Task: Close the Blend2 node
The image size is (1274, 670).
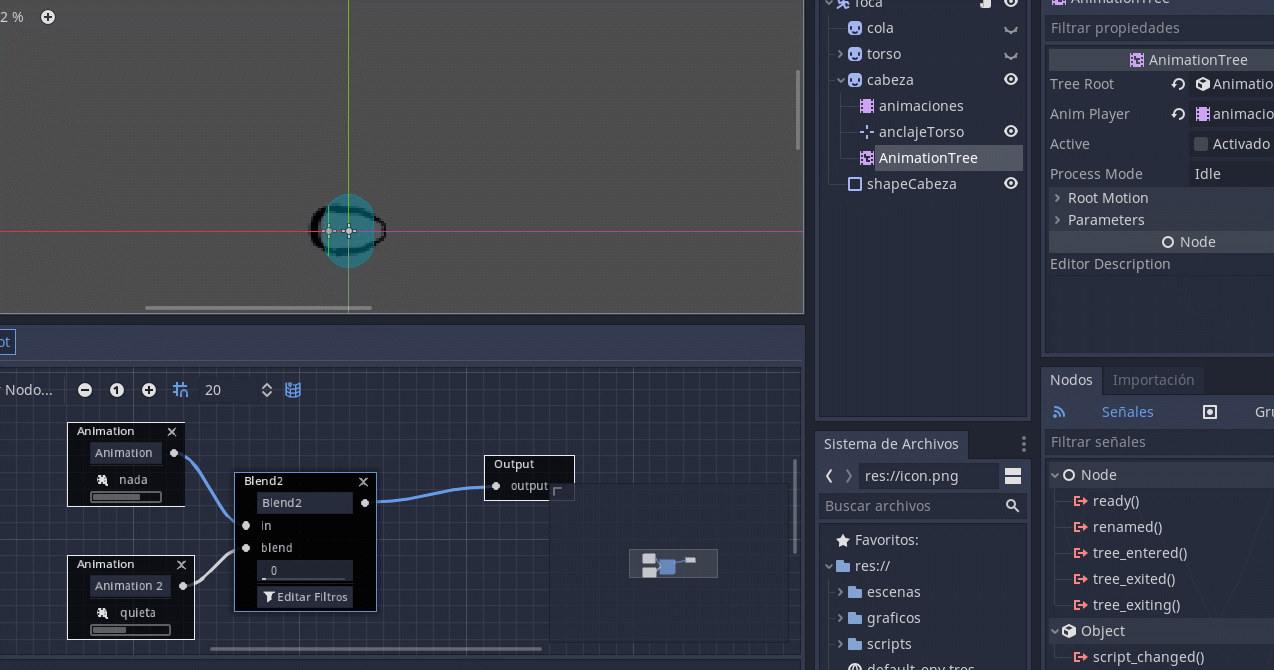Action: click(x=363, y=481)
